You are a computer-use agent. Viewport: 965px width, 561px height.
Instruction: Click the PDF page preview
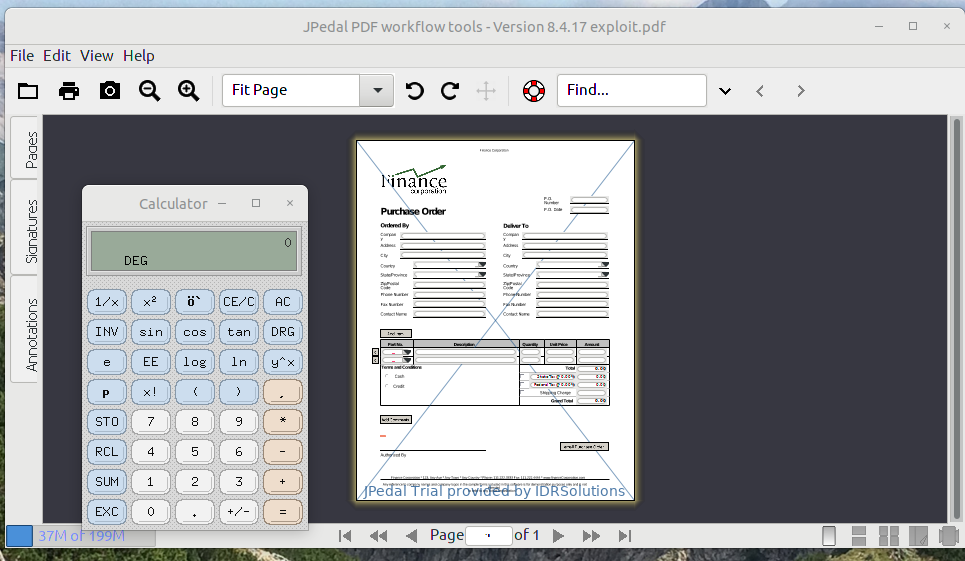(495, 320)
